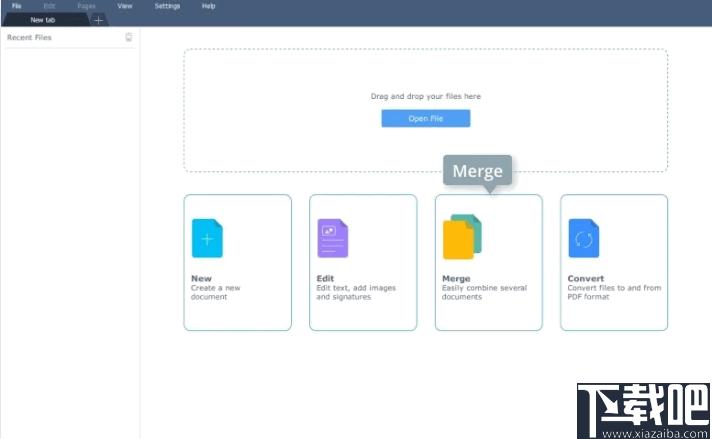
Task: Click the blue Convert document icon
Action: (583, 238)
